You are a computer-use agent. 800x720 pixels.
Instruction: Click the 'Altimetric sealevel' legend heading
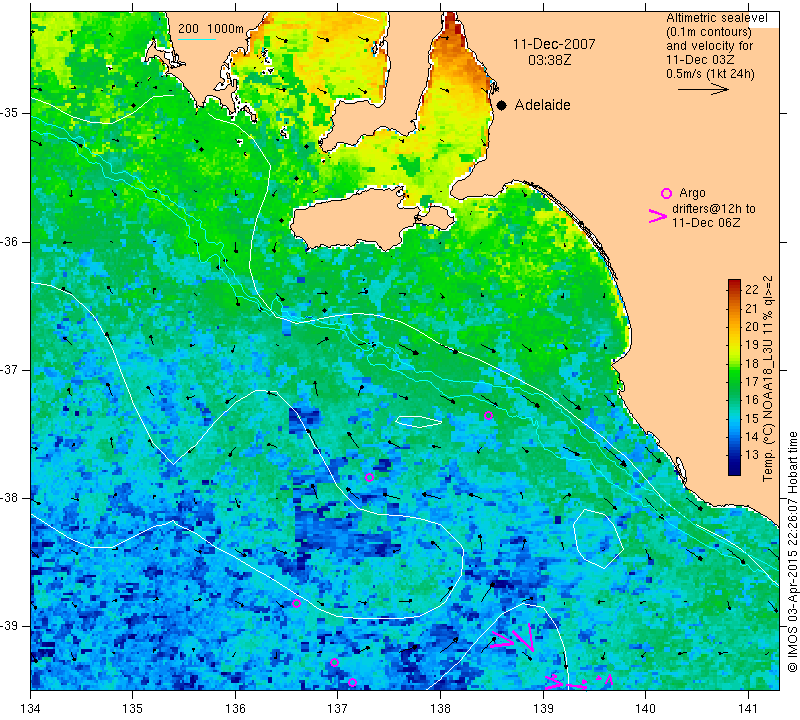[716, 18]
